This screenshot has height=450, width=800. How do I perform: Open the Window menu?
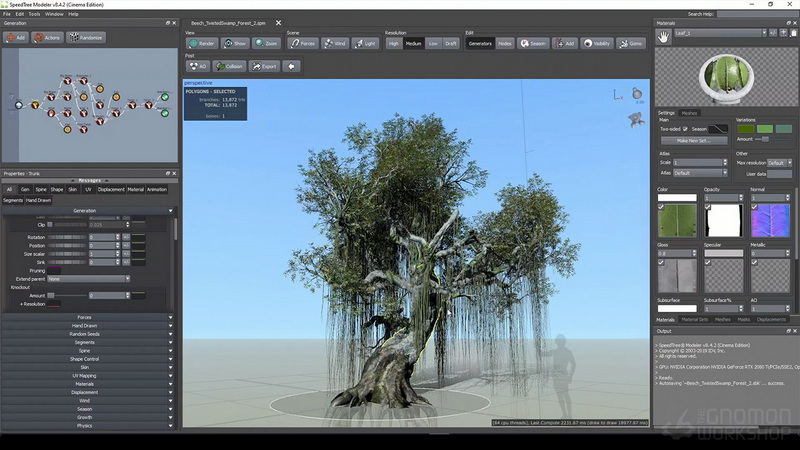coord(54,14)
